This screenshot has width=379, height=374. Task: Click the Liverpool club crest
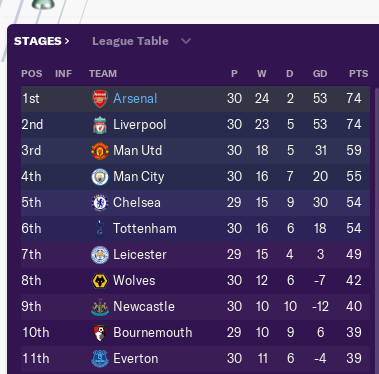point(100,125)
